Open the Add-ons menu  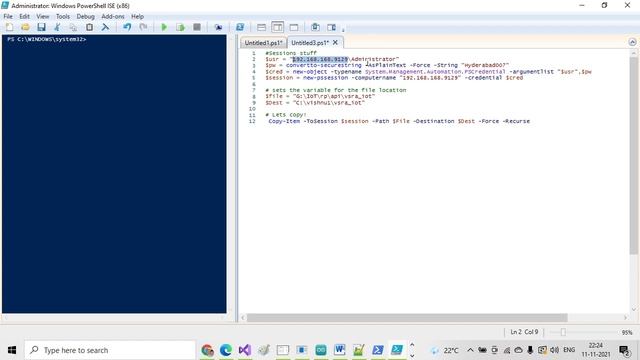(113, 16)
